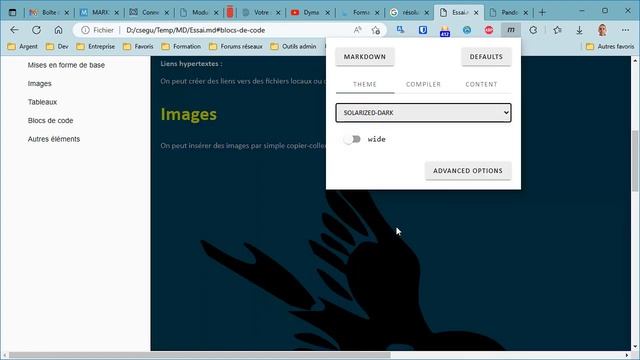Viewport: 640px width, 360px height.
Task: Open a new tab with plus icon
Action: click(542, 12)
